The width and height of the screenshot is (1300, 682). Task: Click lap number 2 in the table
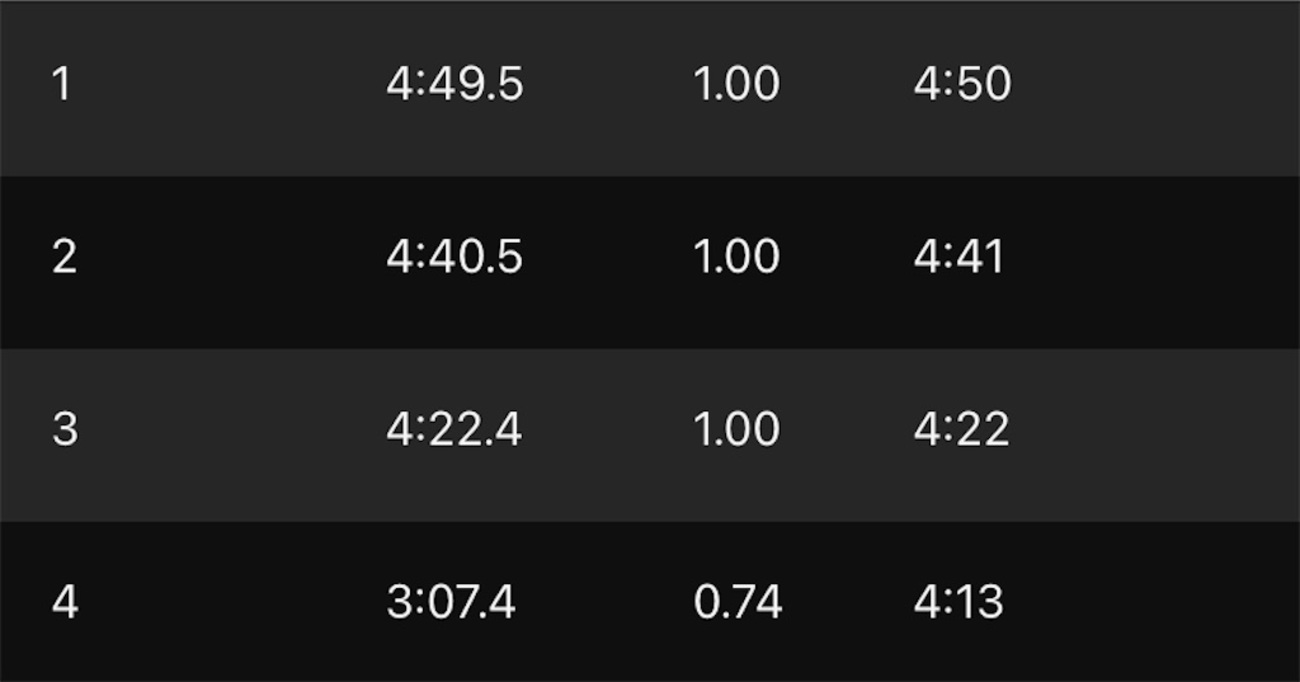(64, 257)
